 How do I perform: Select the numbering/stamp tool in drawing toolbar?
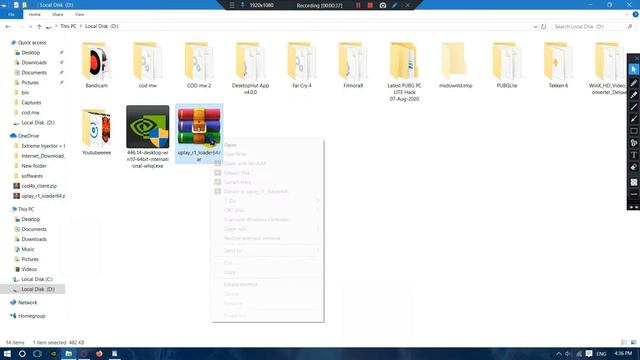633,143
